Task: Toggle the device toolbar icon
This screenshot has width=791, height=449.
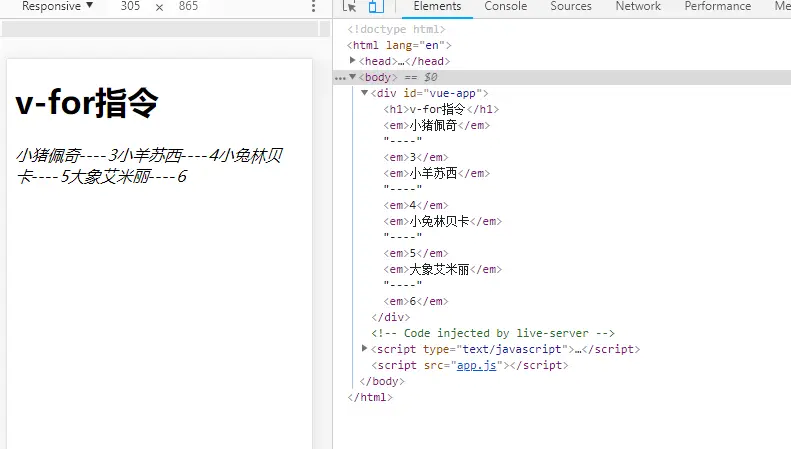Action: click(376, 6)
